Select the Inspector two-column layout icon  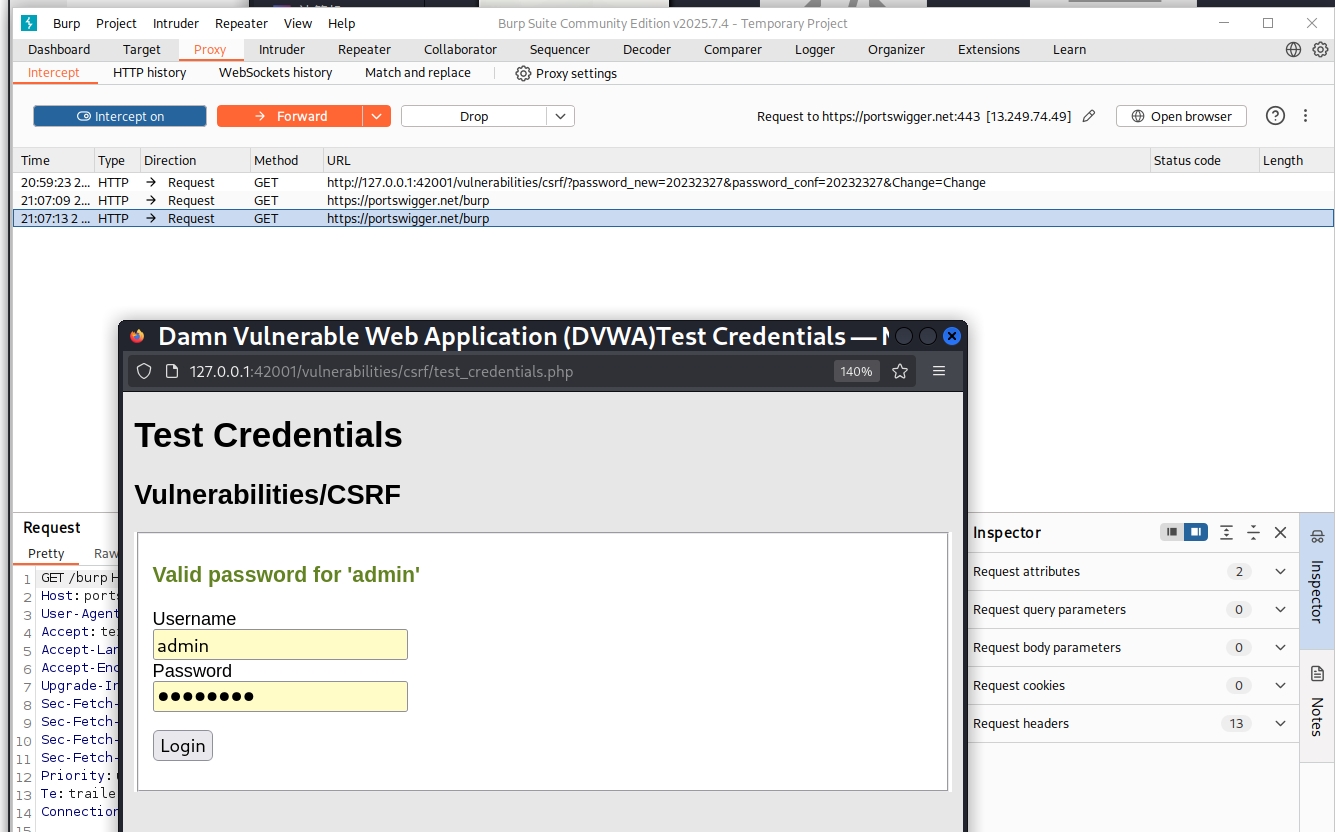click(x=1196, y=532)
